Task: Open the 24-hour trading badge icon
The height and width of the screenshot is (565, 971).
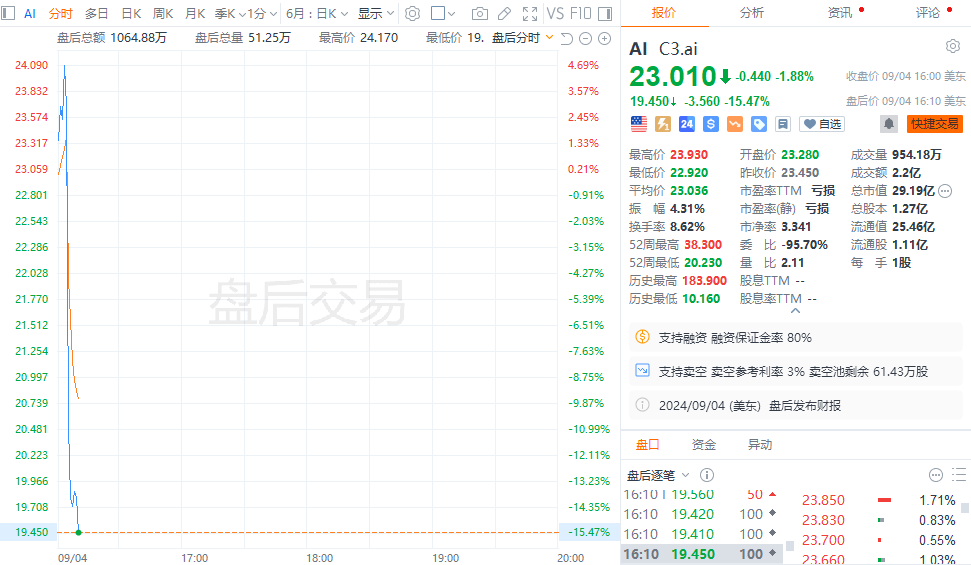Action: click(687, 124)
